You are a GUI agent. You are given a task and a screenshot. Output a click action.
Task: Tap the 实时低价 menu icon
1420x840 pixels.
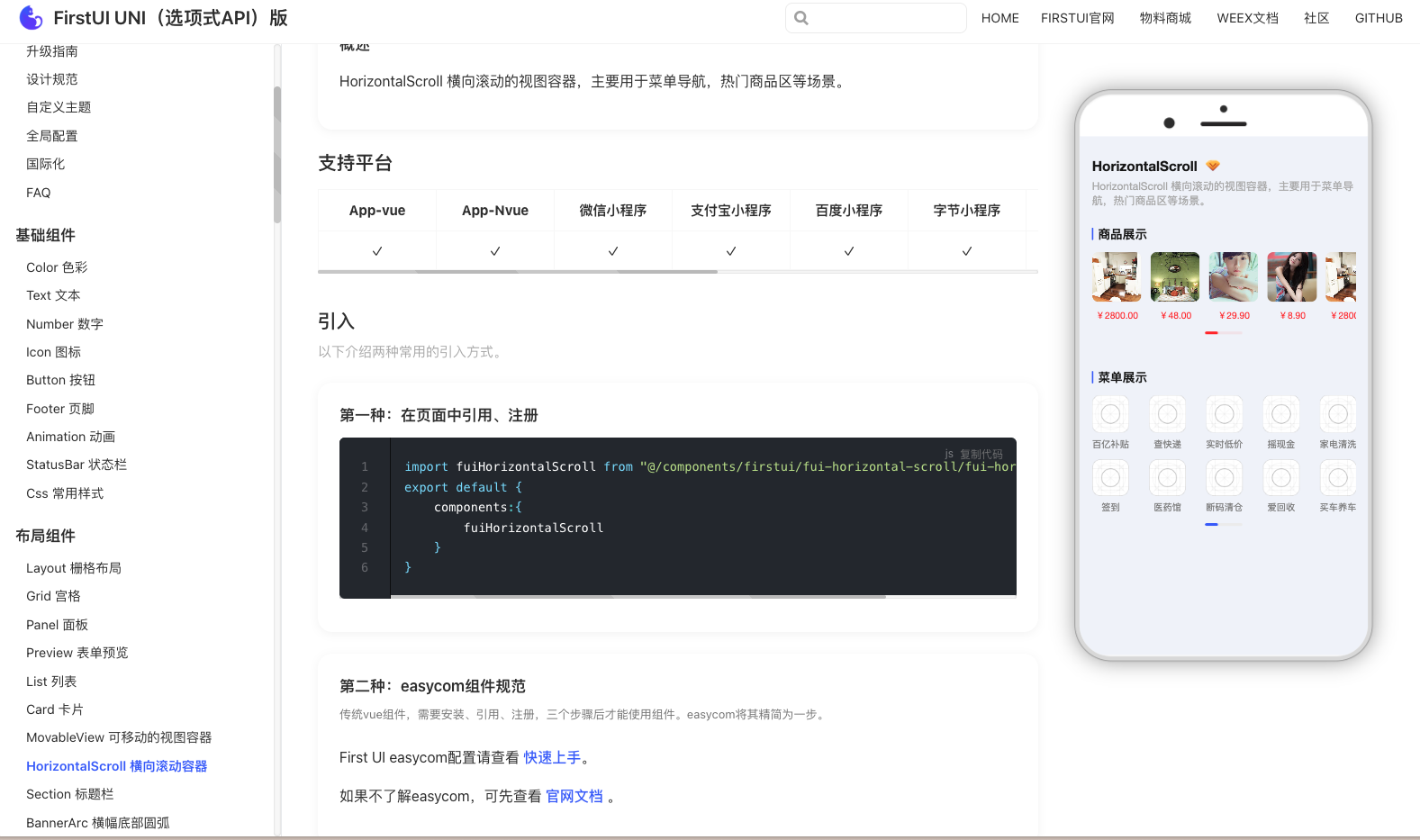tap(1224, 414)
